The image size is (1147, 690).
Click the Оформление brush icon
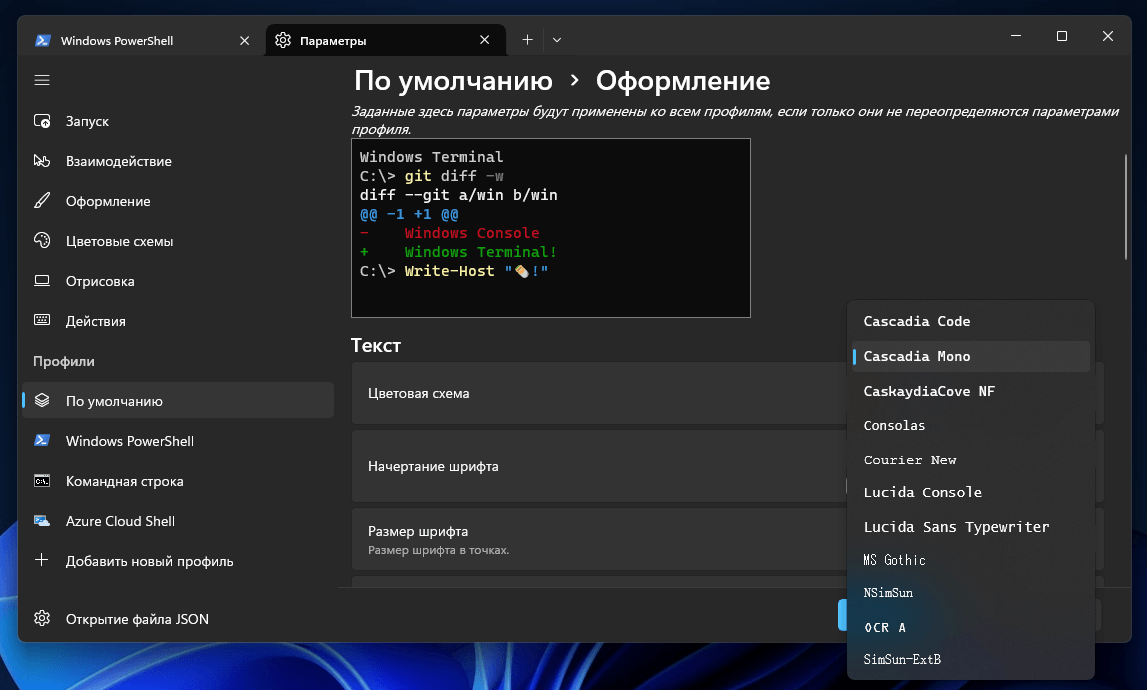point(42,200)
